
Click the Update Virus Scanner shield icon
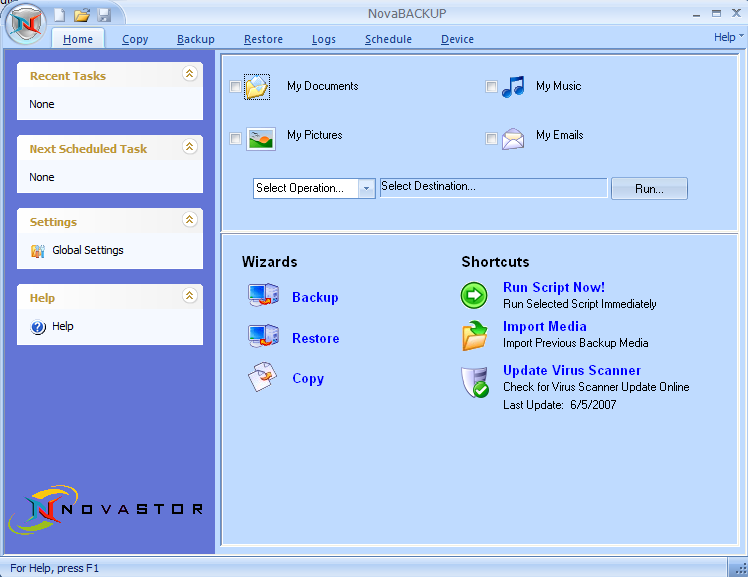click(475, 381)
